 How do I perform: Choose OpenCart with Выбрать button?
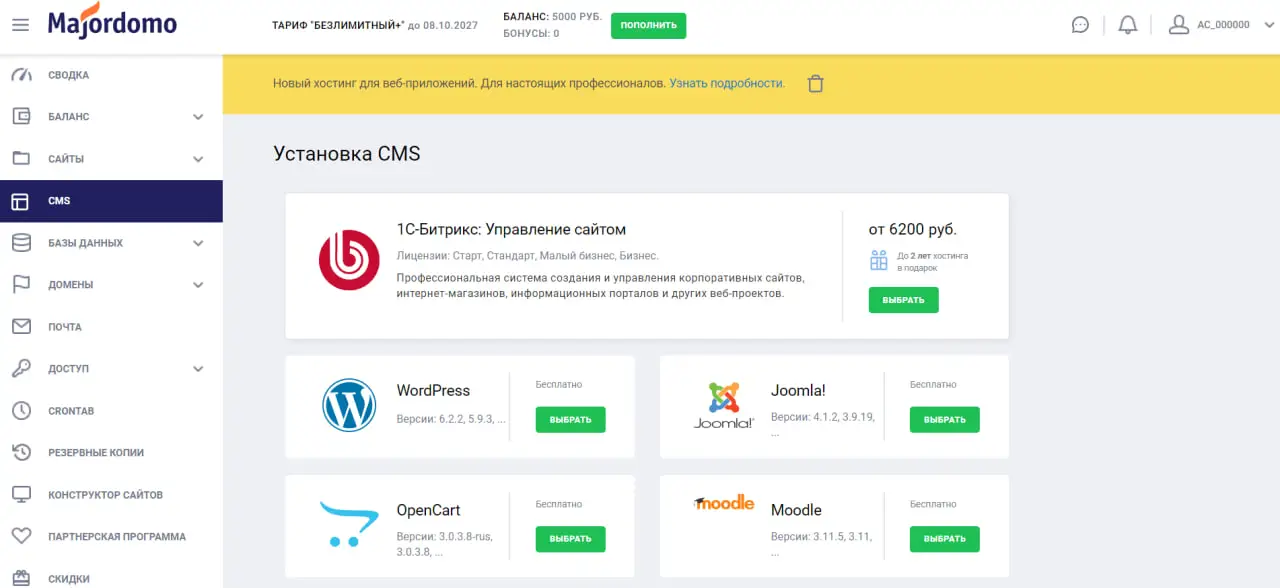[571, 539]
